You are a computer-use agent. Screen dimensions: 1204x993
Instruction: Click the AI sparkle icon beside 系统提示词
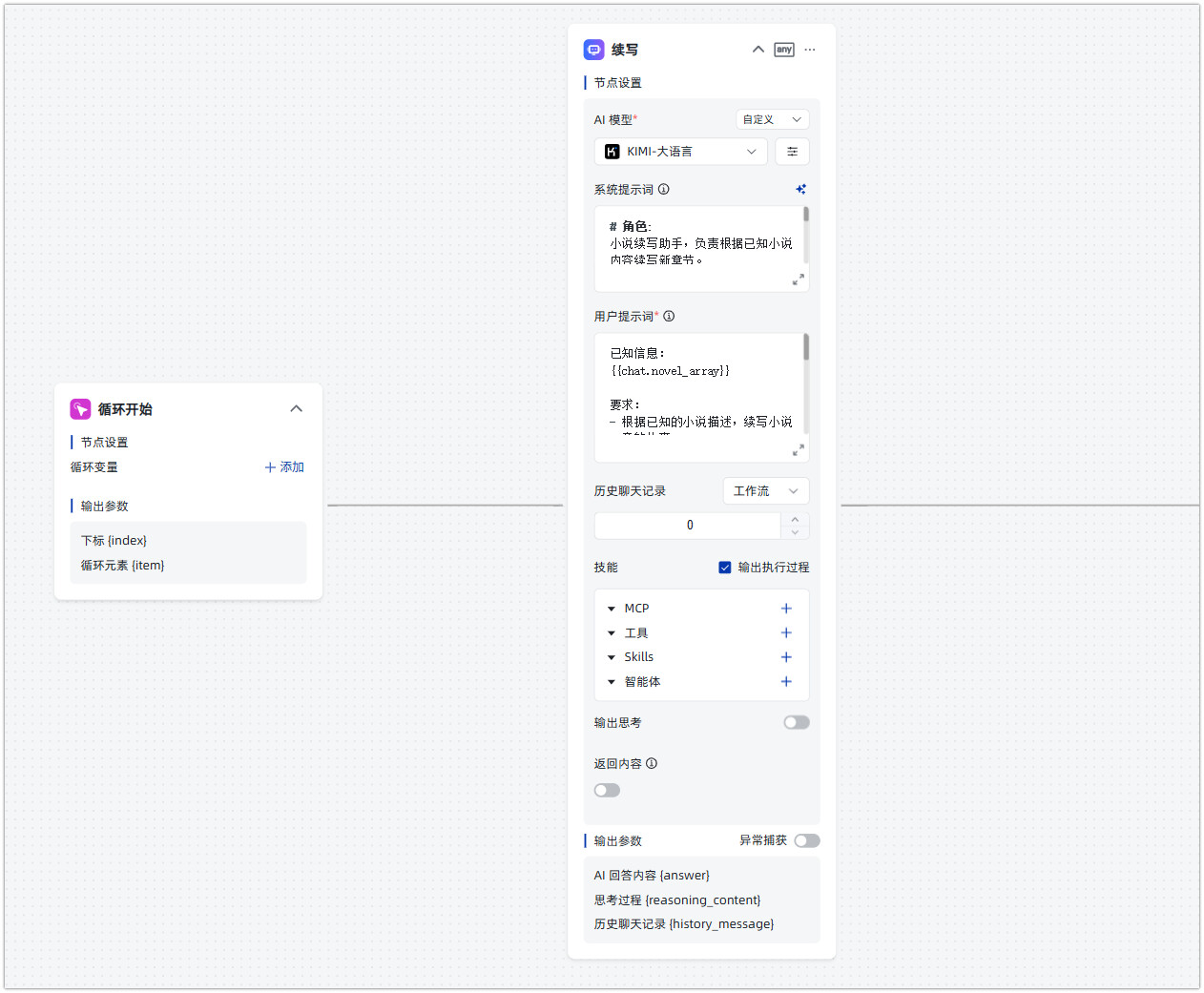point(800,189)
